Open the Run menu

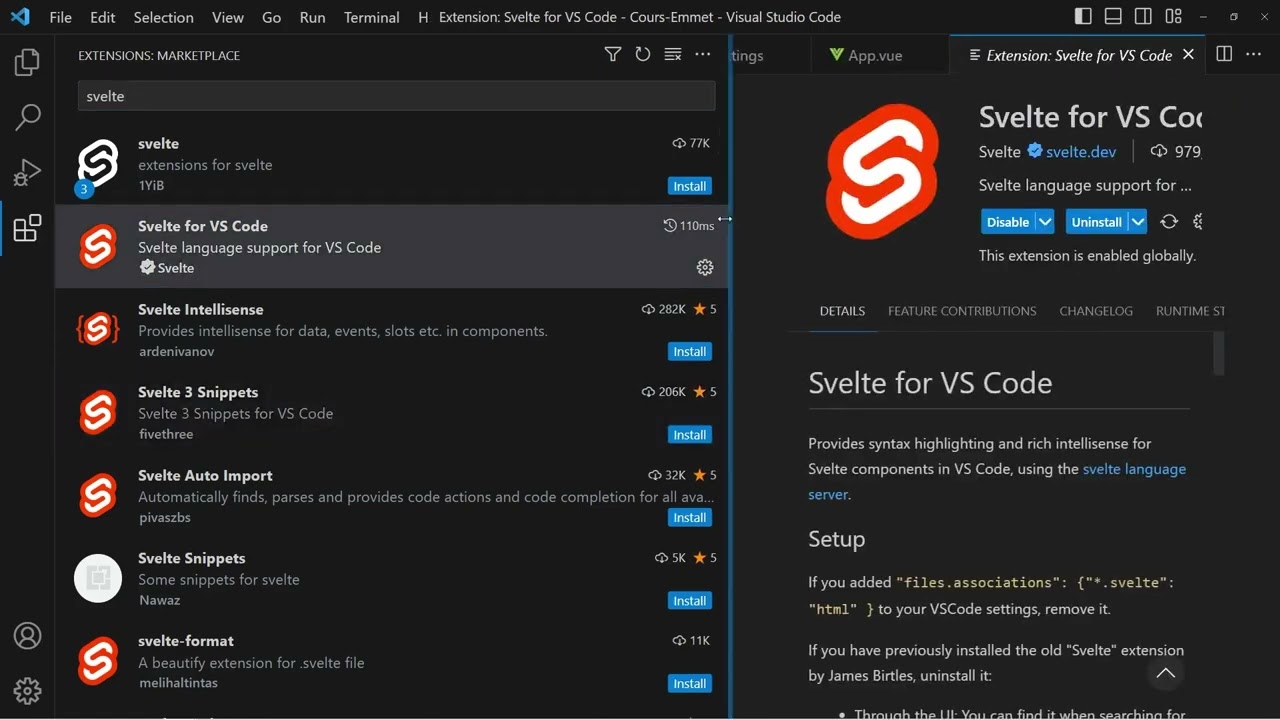(313, 17)
